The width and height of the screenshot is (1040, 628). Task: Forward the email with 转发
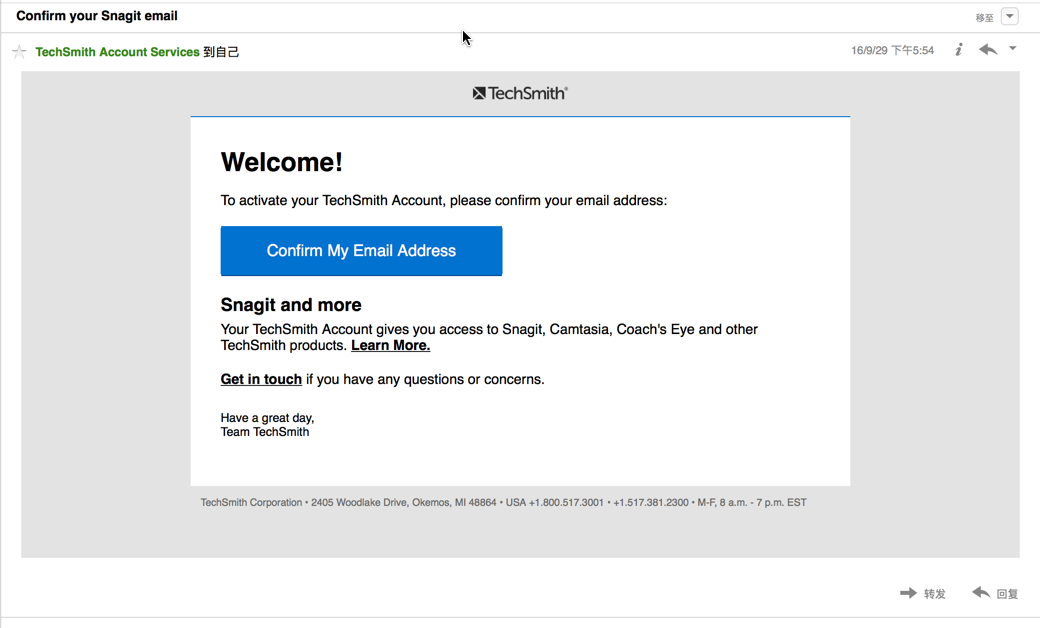coord(923,593)
